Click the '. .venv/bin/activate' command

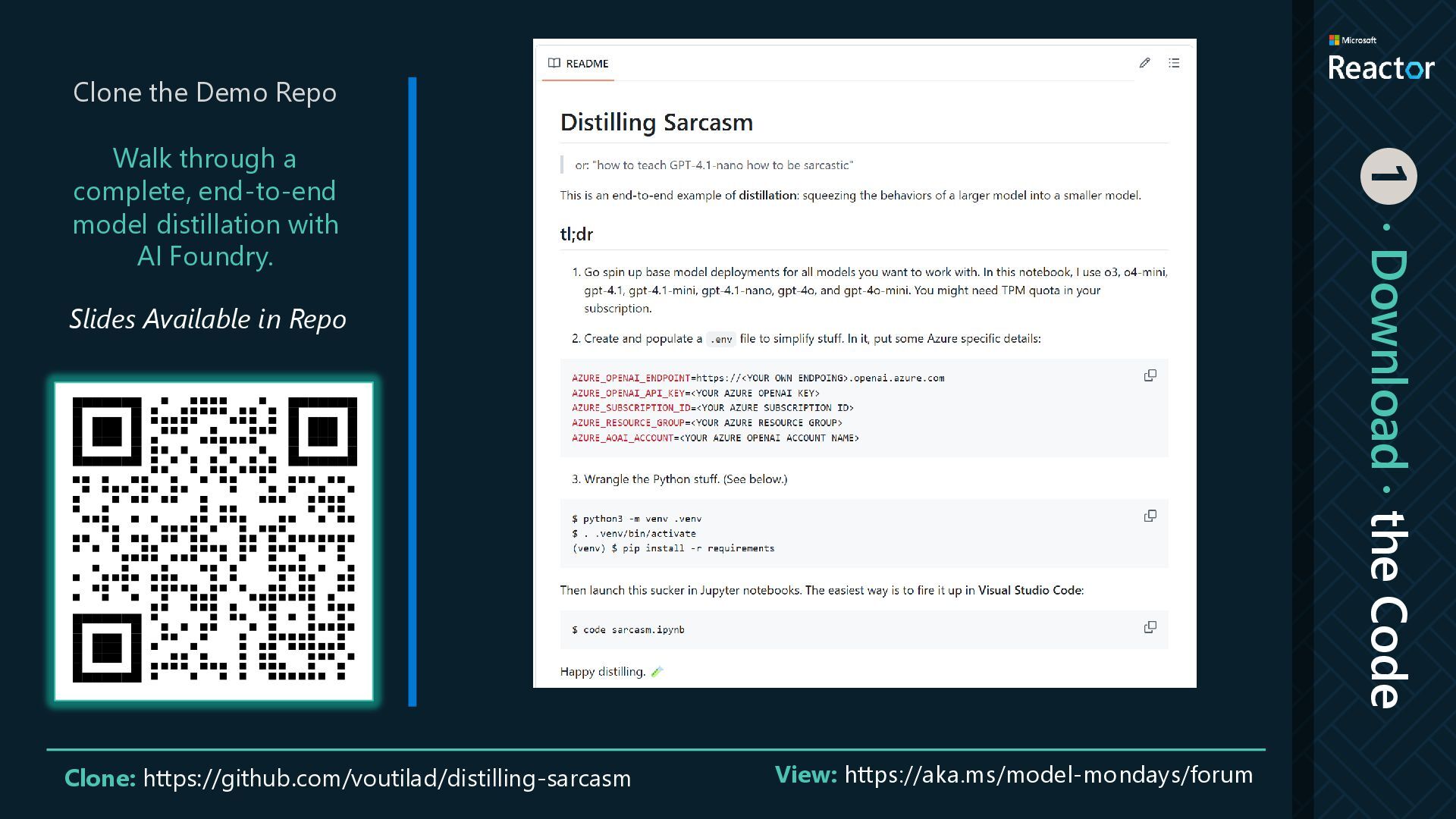click(634, 533)
